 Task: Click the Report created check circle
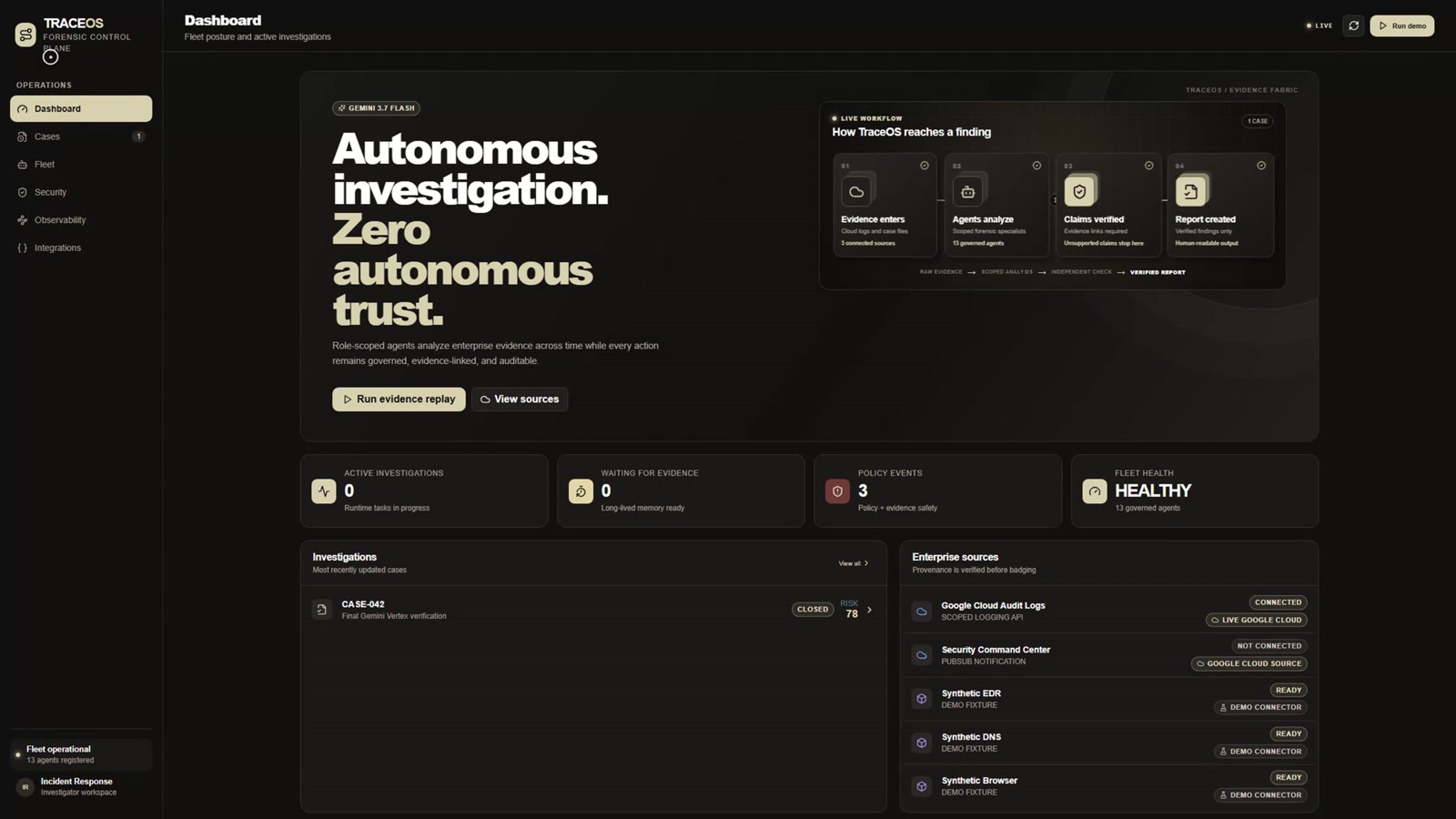tap(1261, 166)
